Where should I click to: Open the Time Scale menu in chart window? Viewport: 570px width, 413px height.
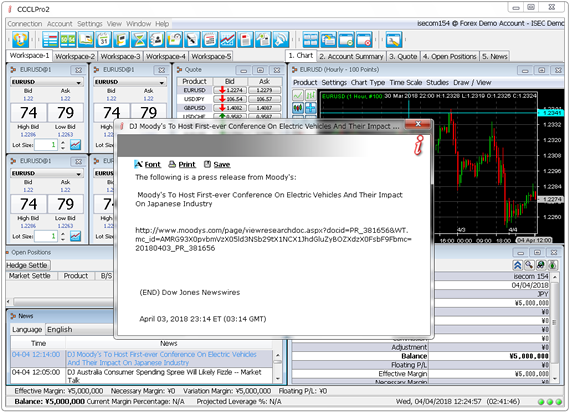[x=406, y=83]
